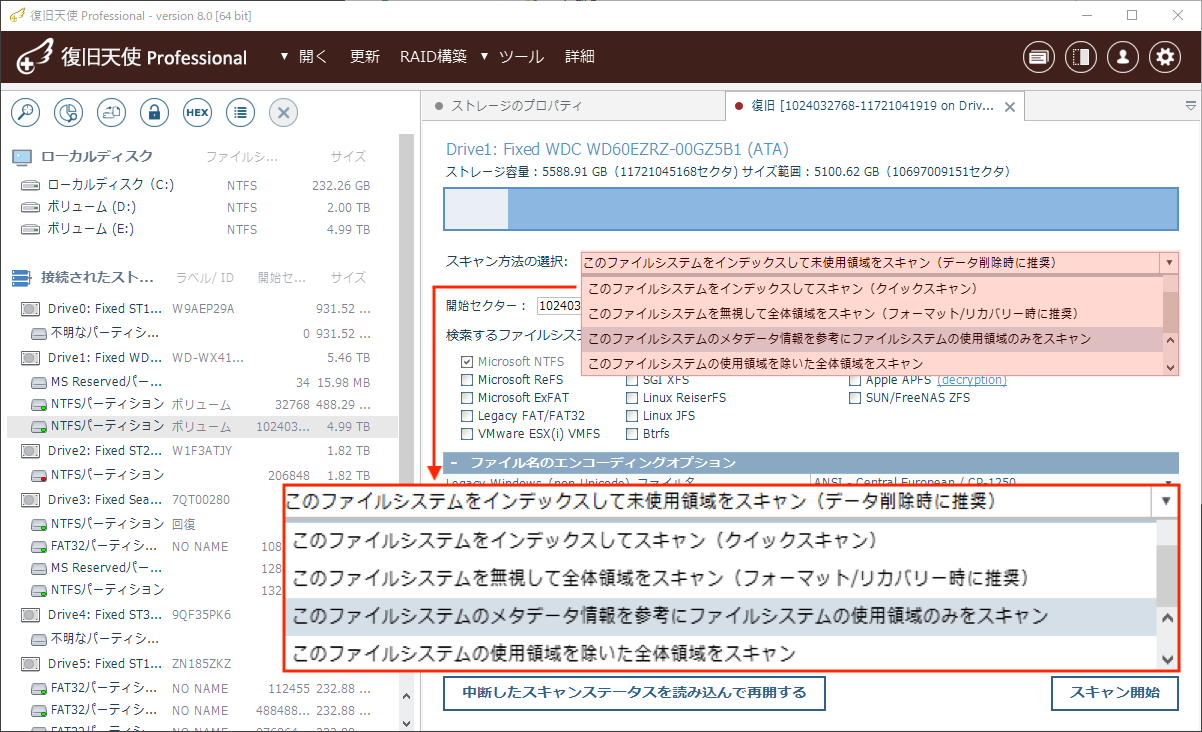Click the hard drive icon of Drive4

tap(31, 615)
